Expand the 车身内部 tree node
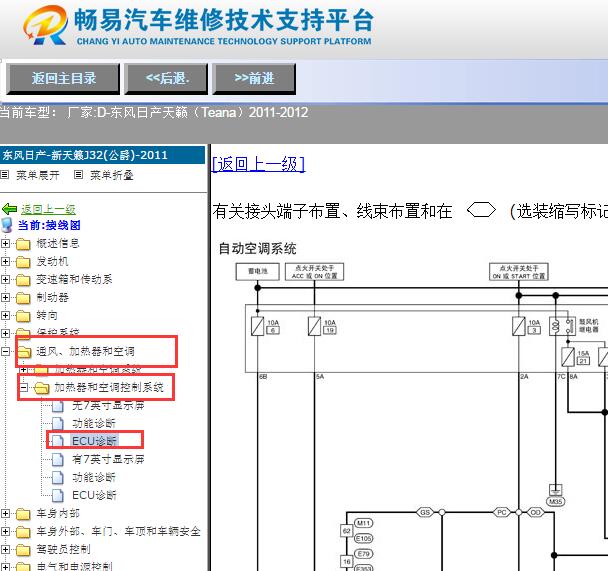Viewport: 608px width, 571px height. coord(5,514)
